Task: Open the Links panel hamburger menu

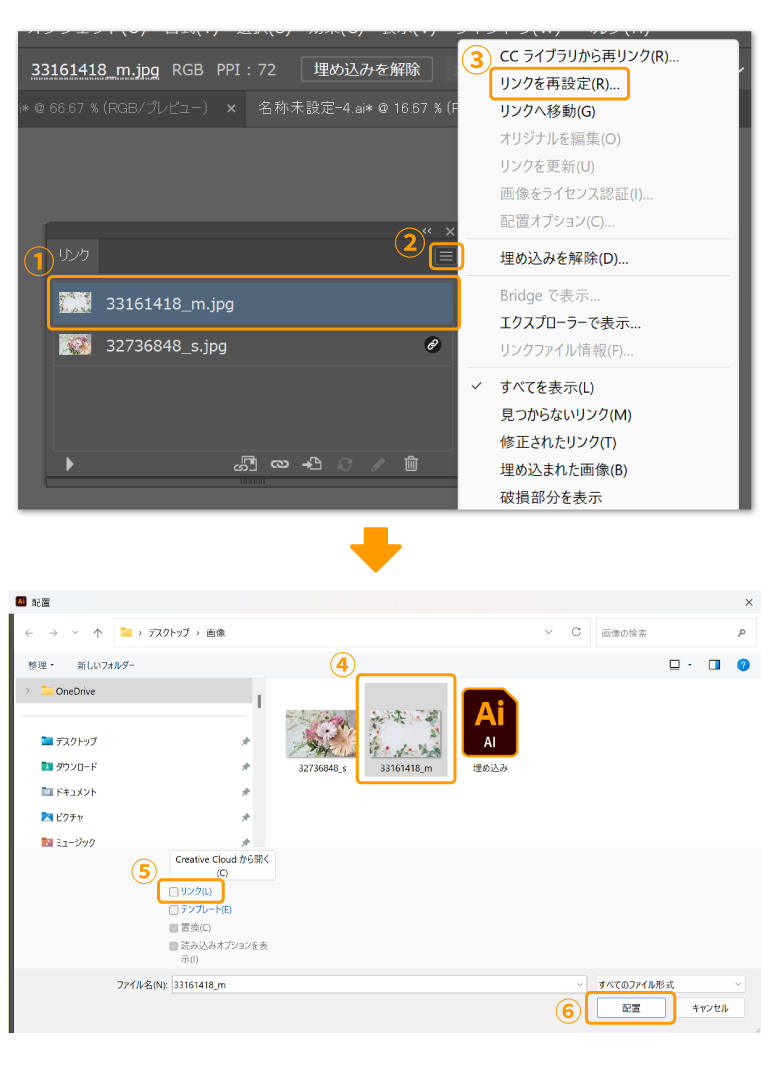Action: [x=446, y=256]
